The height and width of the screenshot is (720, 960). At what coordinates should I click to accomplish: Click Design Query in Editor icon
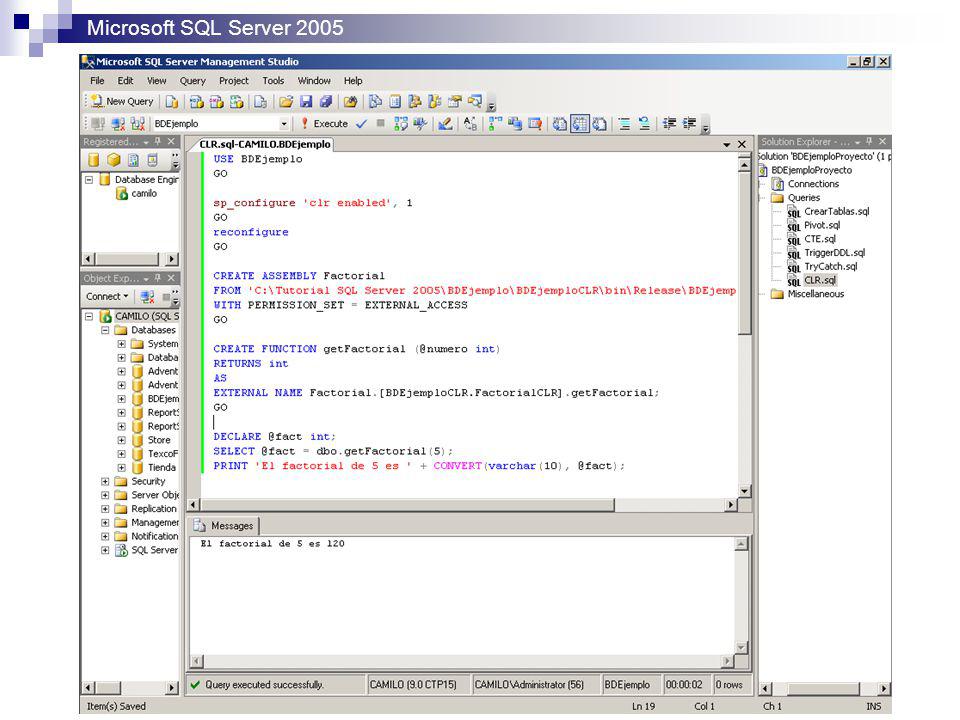point(445,124)
